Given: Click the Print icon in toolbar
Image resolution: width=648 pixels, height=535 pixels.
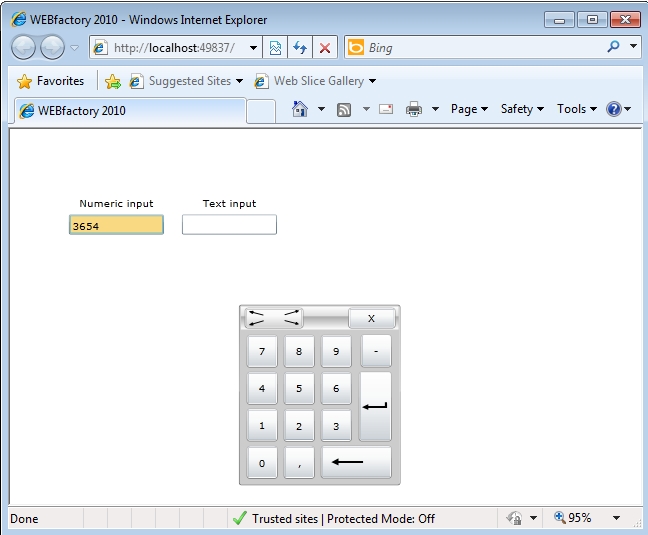Looking at the screenshot, I should coord(414,110).
